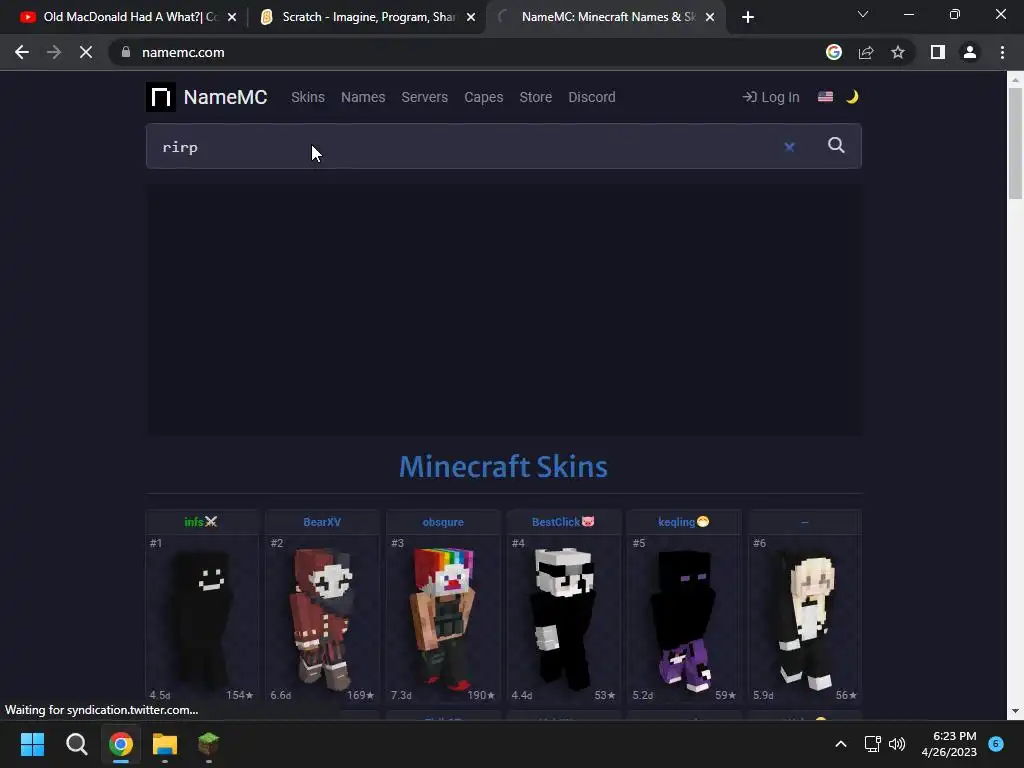Click the share page icon
Viewport: 1024px width, 768px height.
click(x=866, y=52)
